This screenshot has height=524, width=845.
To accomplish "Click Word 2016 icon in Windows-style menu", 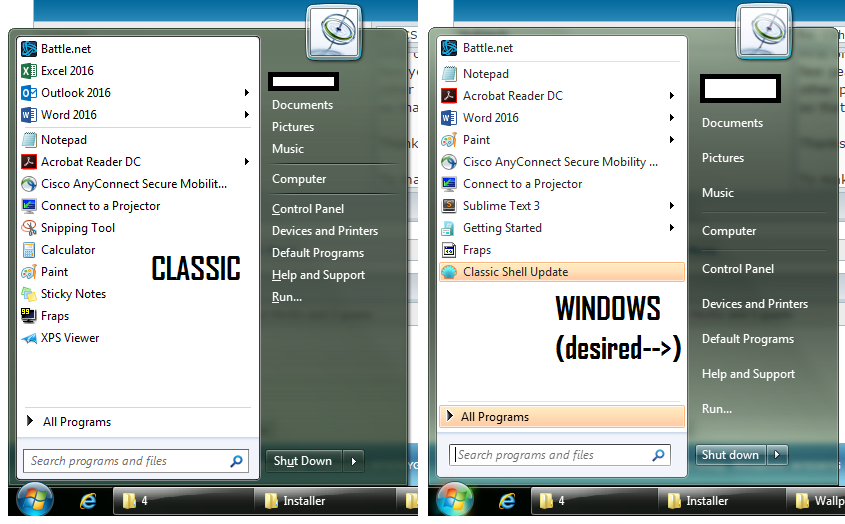I will coord(449,118).
